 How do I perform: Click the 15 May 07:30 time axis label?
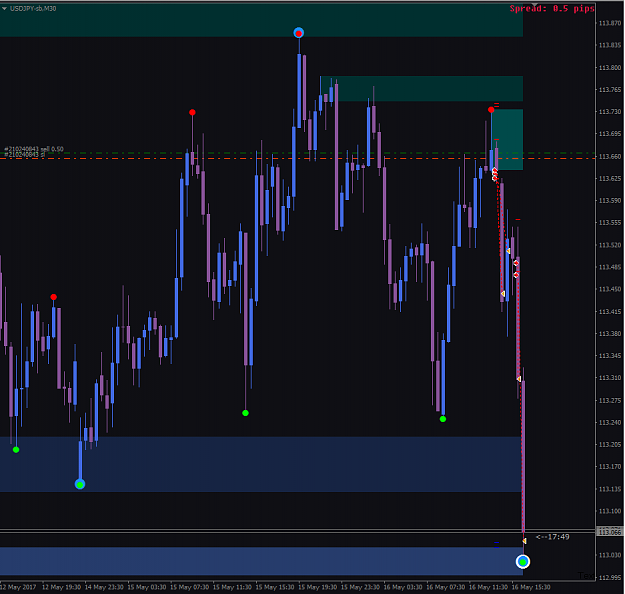point(189,587)
